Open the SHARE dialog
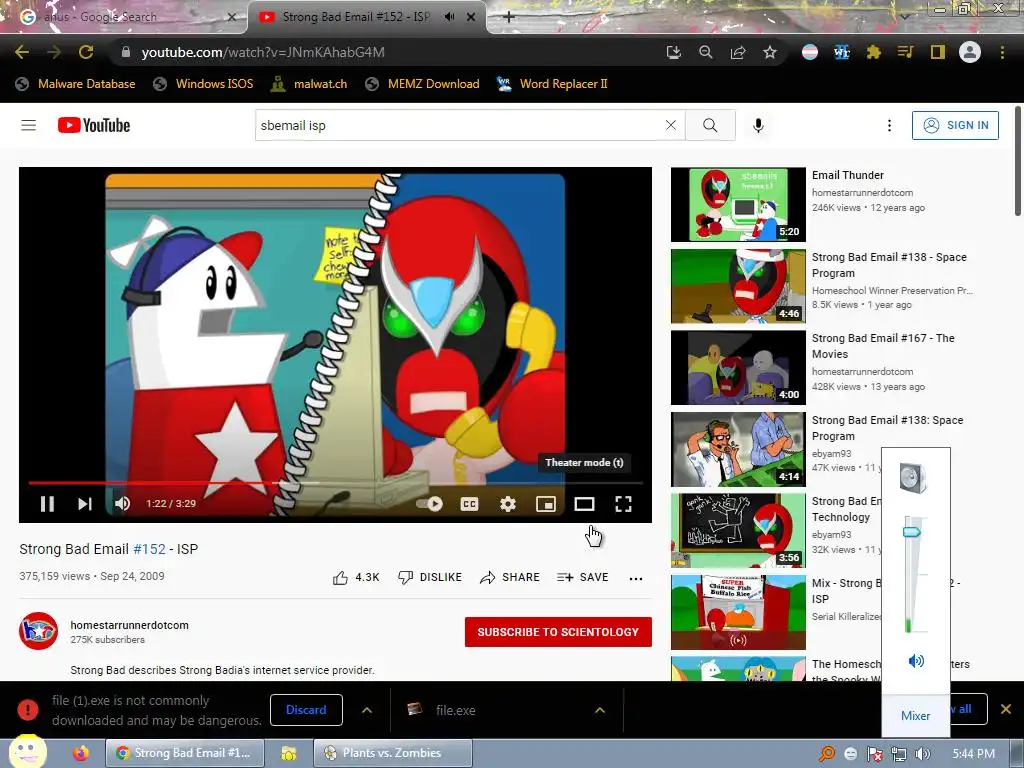This screenshot has height=768, width=1024. (509, 577)
